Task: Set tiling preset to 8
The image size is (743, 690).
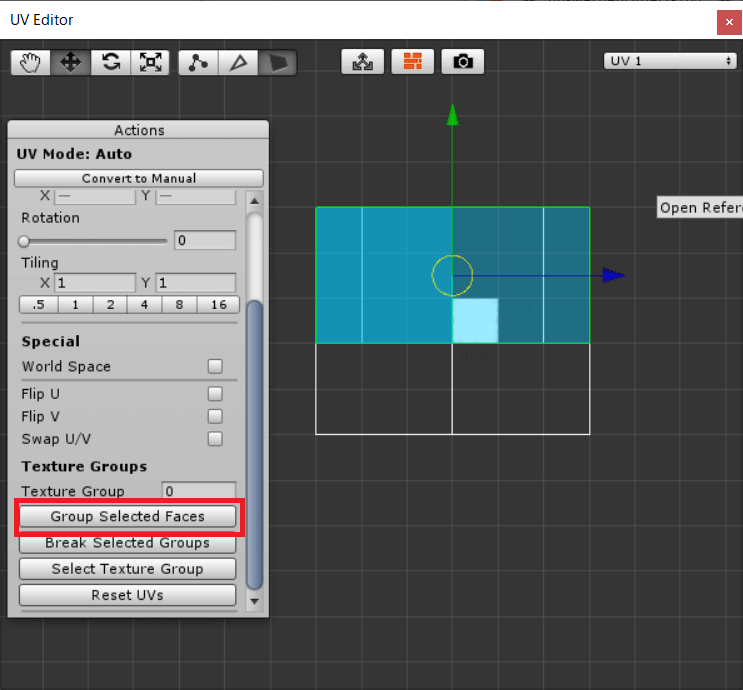Action: tap(179, 305)
